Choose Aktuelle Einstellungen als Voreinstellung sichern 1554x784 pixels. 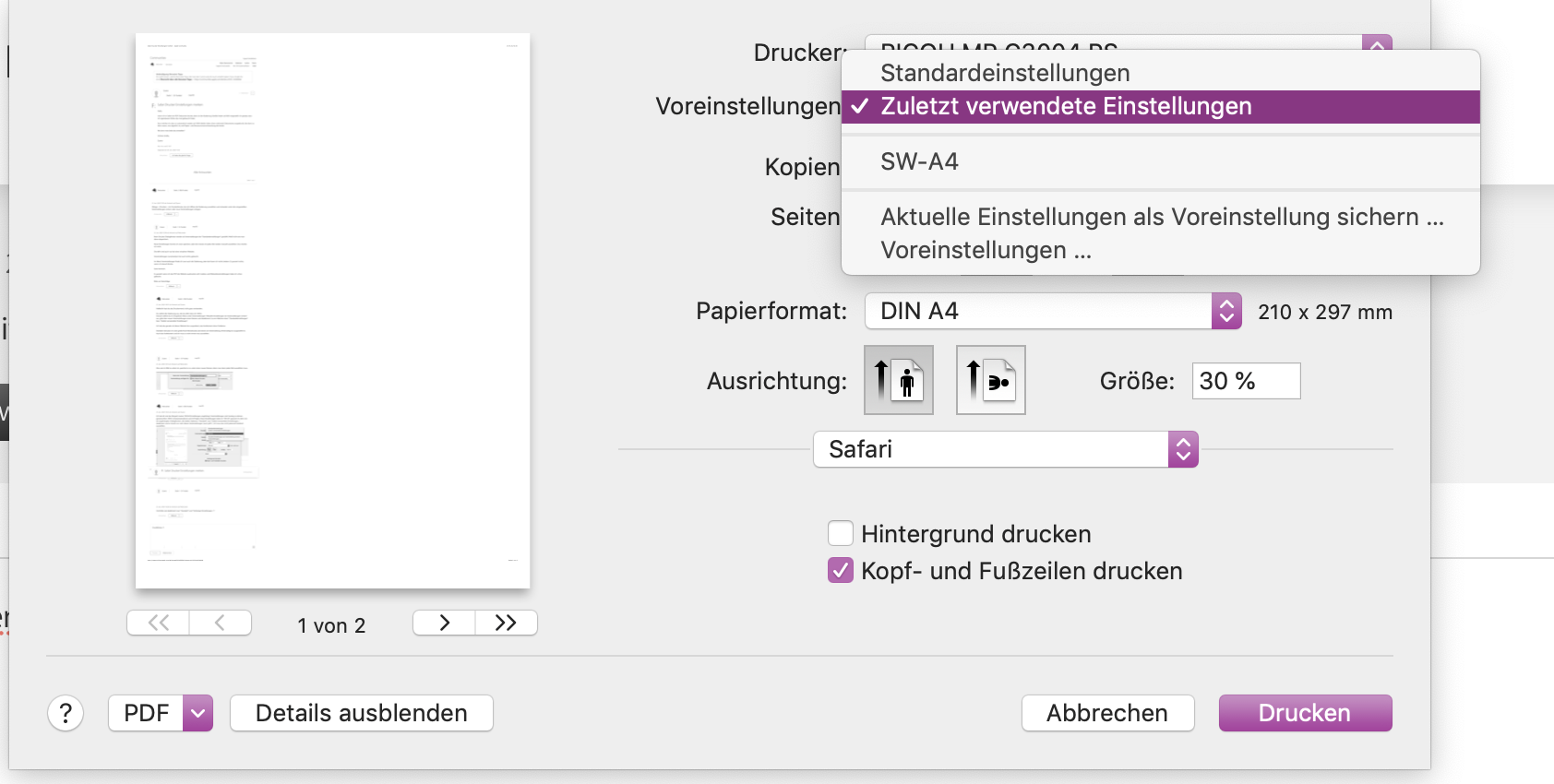(1162, 217)
